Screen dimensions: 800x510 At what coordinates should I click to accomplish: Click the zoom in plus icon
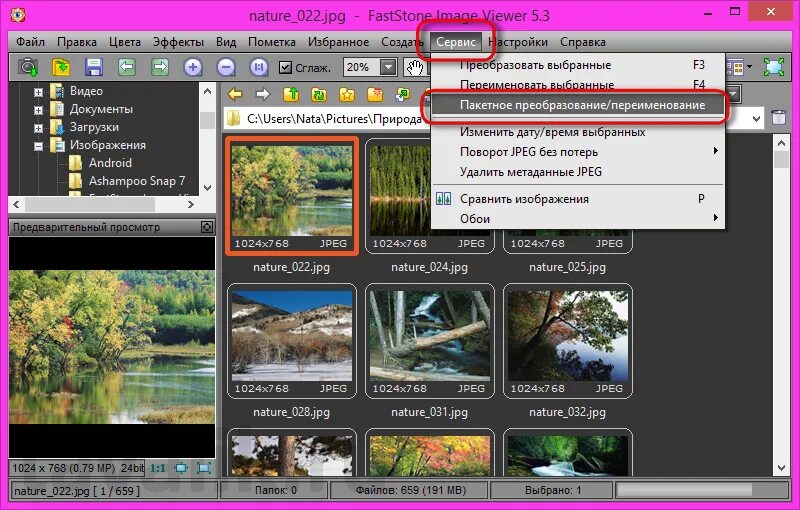tap(193, 67)
